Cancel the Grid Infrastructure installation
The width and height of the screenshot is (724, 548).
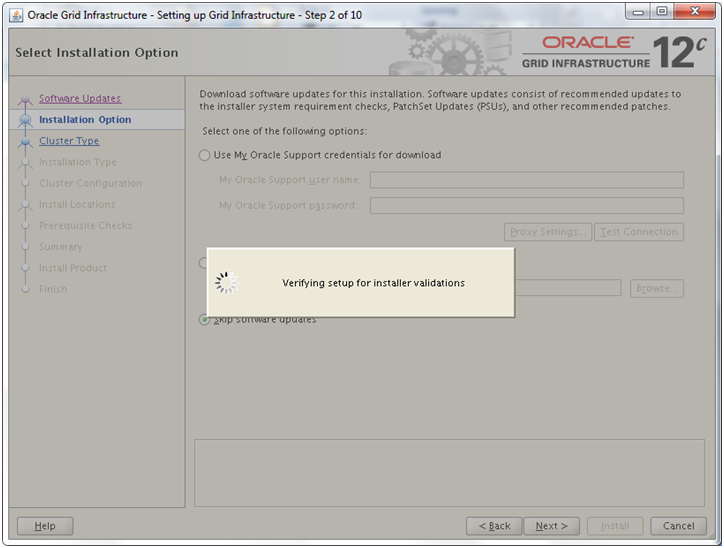pyautogui.click(x=678, y=526)
